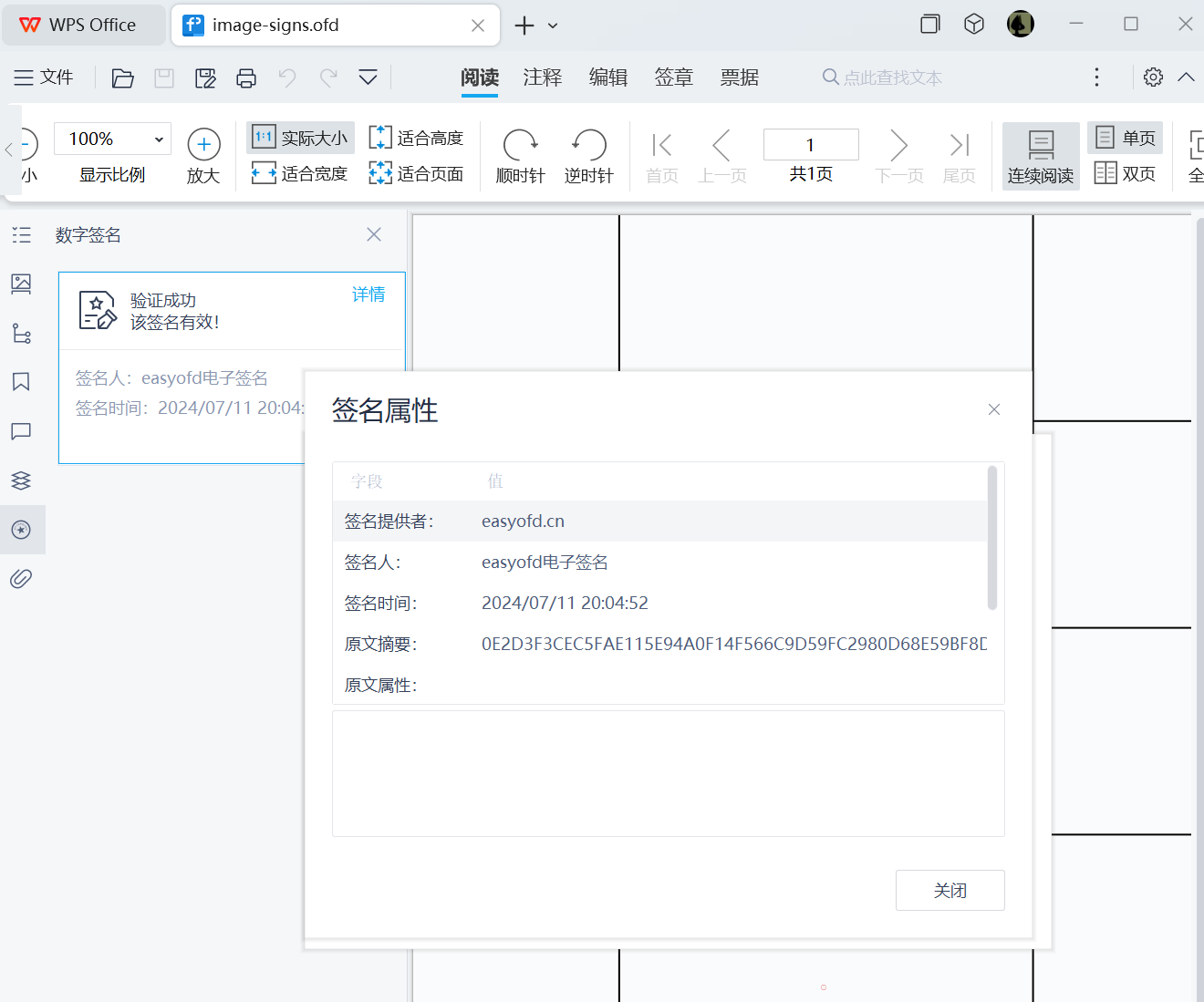Image resolution: width=1204 pixels, height=1002 pixels.
Task: Select 单页 single page layout
Action: pyautogui.click(x=1126, y=138)
